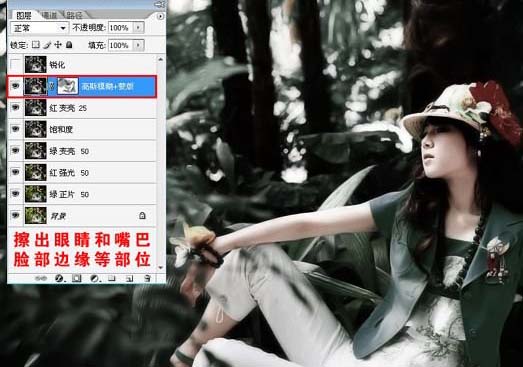The height and width of the screenshot is (367, 523).
Task: Click the create new layer icon
Action: point(129,278)
